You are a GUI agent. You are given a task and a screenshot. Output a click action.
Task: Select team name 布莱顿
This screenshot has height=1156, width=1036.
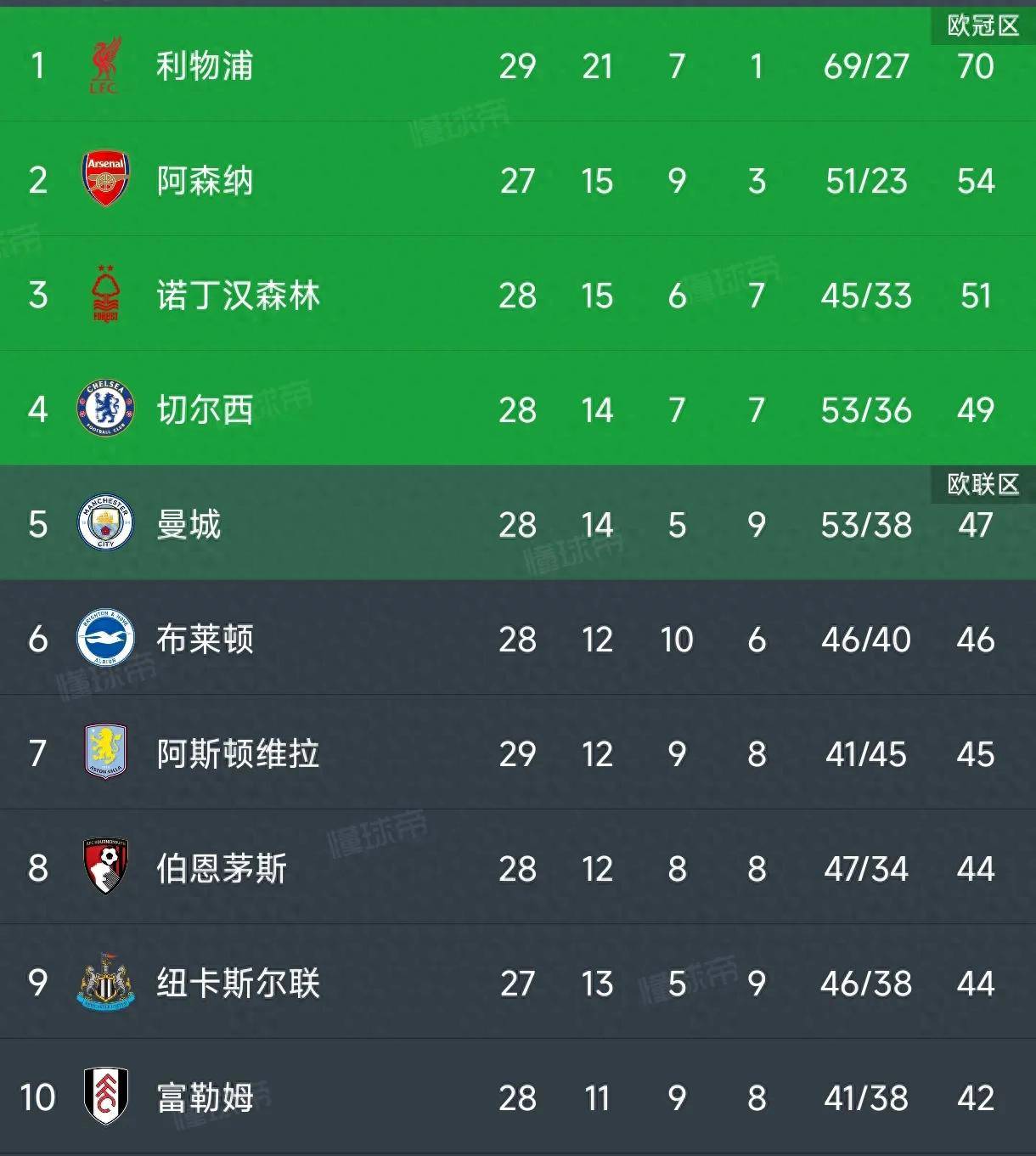(205, 640)
